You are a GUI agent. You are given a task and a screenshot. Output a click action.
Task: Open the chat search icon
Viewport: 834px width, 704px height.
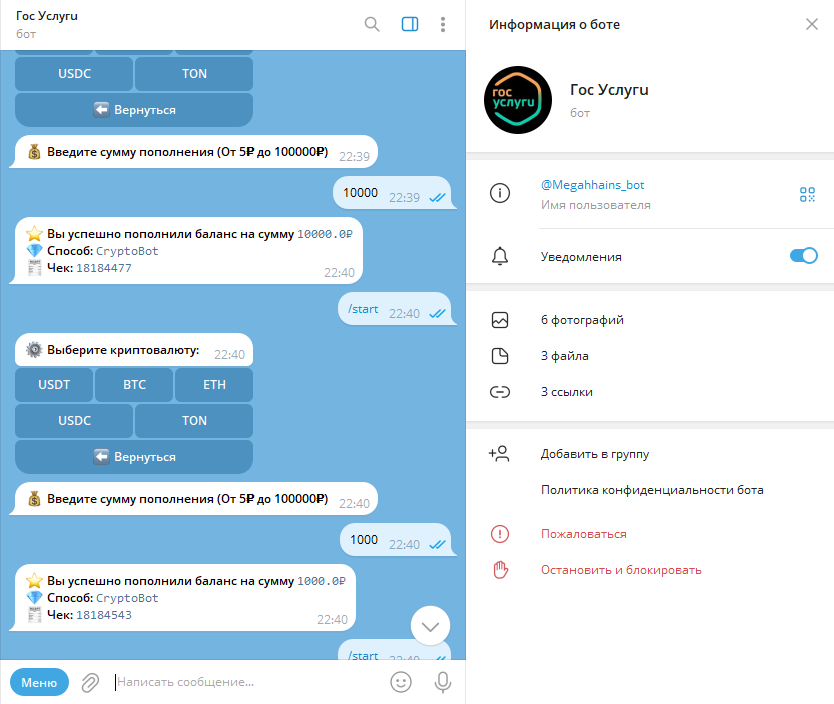coord(372,24)
